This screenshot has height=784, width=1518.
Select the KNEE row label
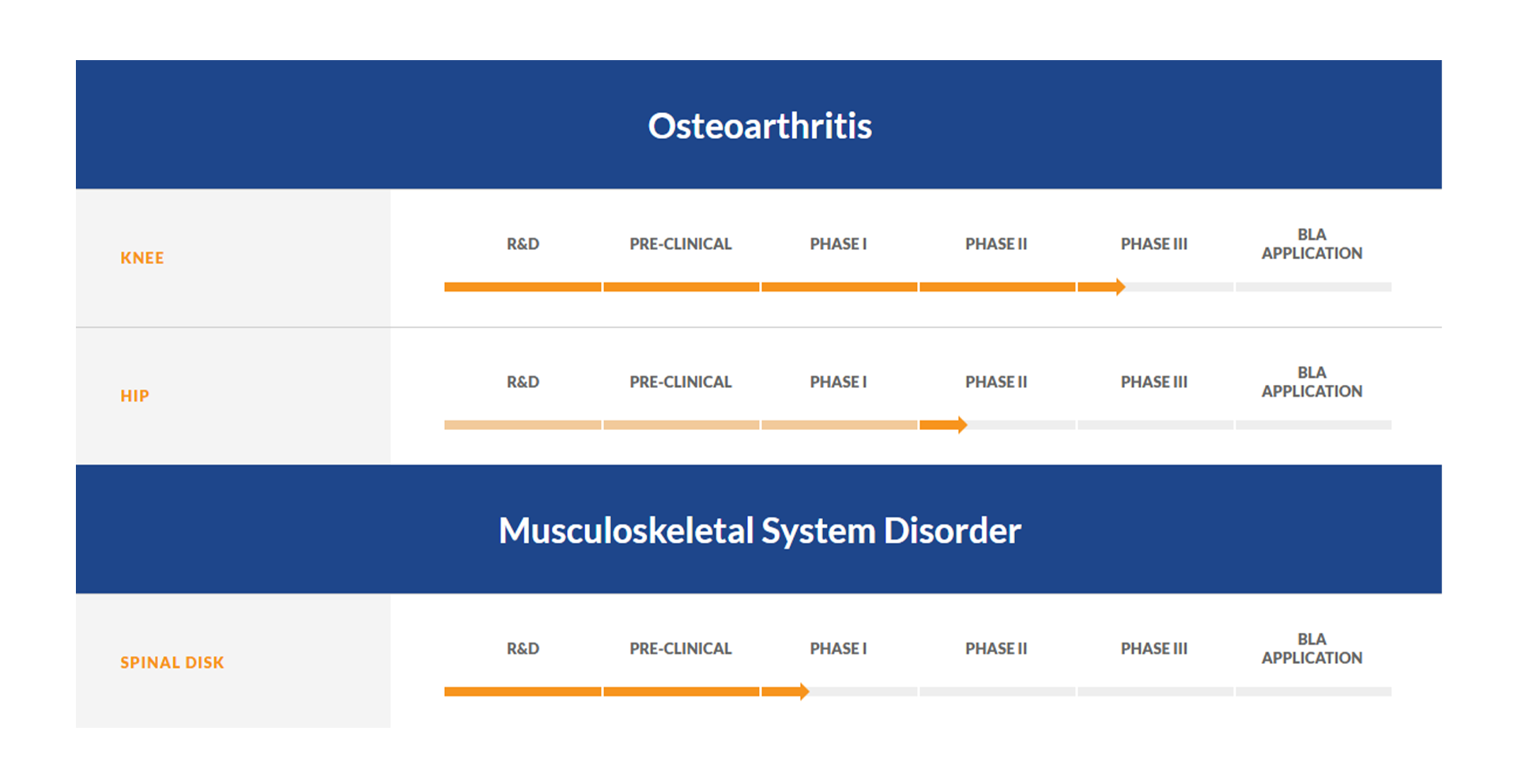142,258
